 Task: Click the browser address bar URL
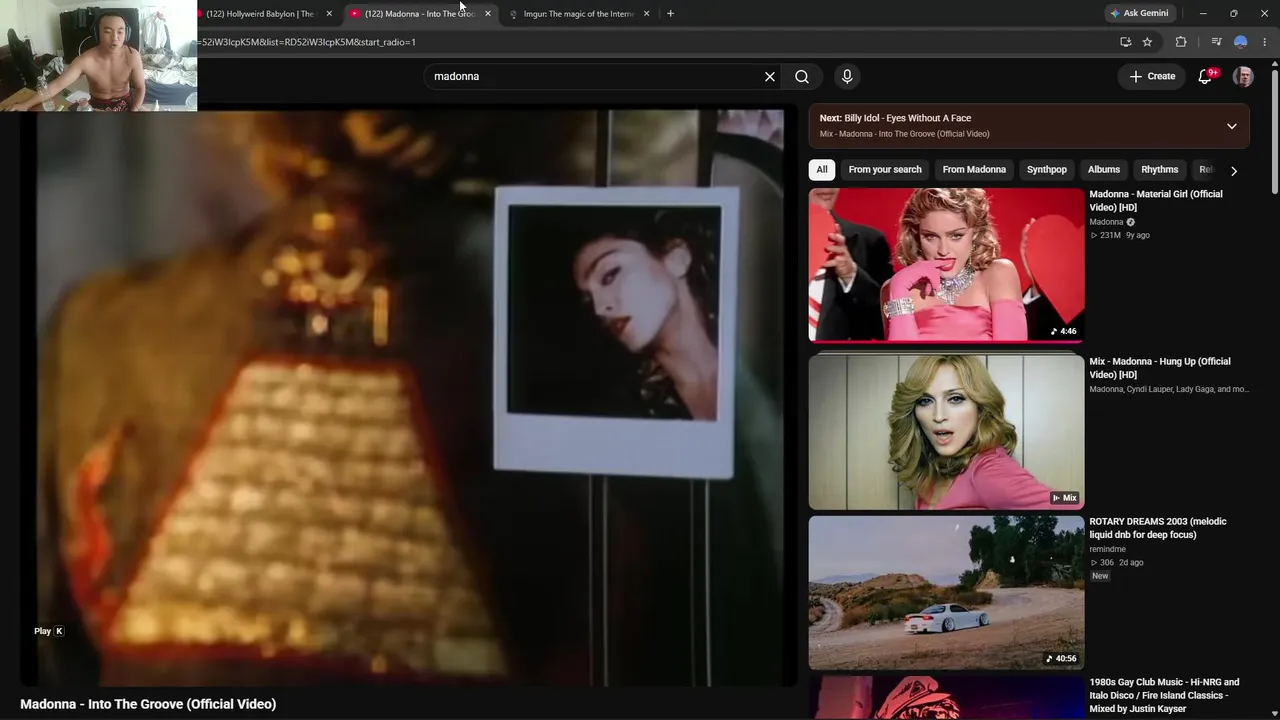306,42
